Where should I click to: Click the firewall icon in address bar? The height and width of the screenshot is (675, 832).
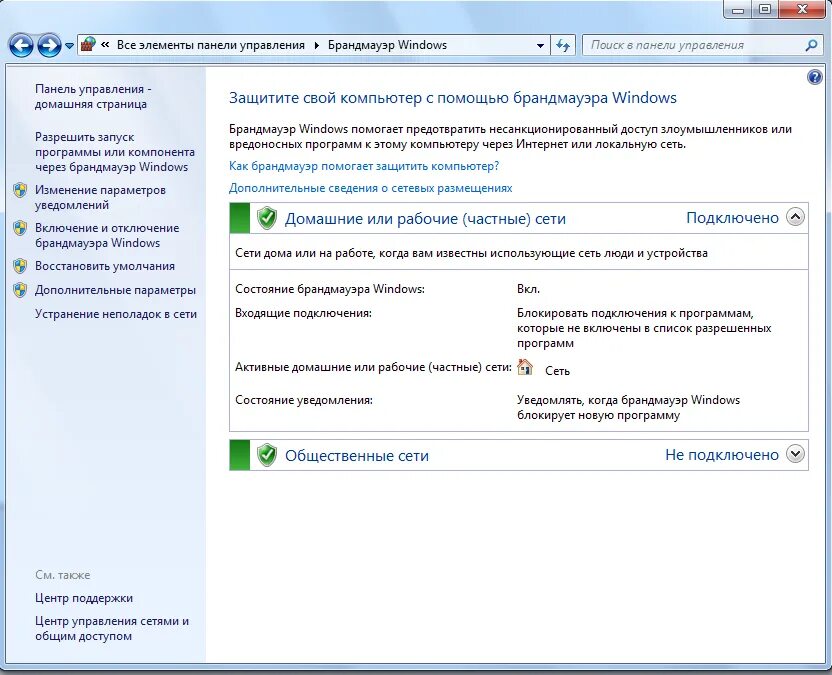click(88, 45)
